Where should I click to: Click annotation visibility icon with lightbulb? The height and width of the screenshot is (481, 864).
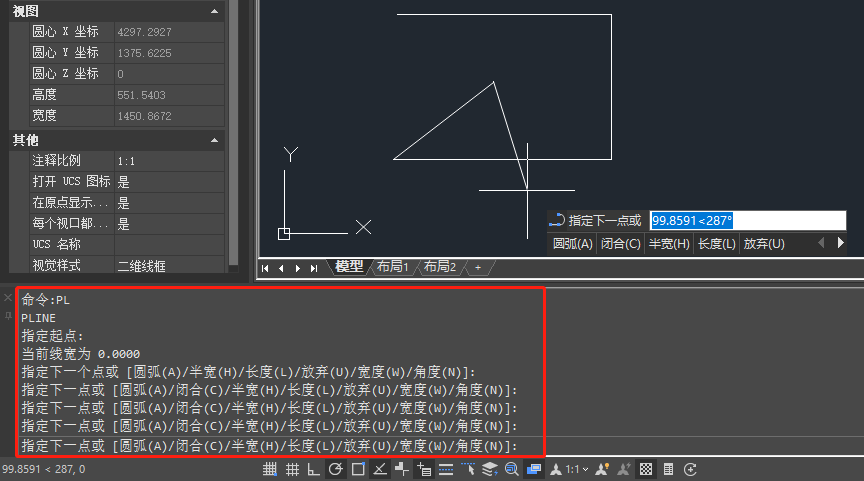[602, 469]
